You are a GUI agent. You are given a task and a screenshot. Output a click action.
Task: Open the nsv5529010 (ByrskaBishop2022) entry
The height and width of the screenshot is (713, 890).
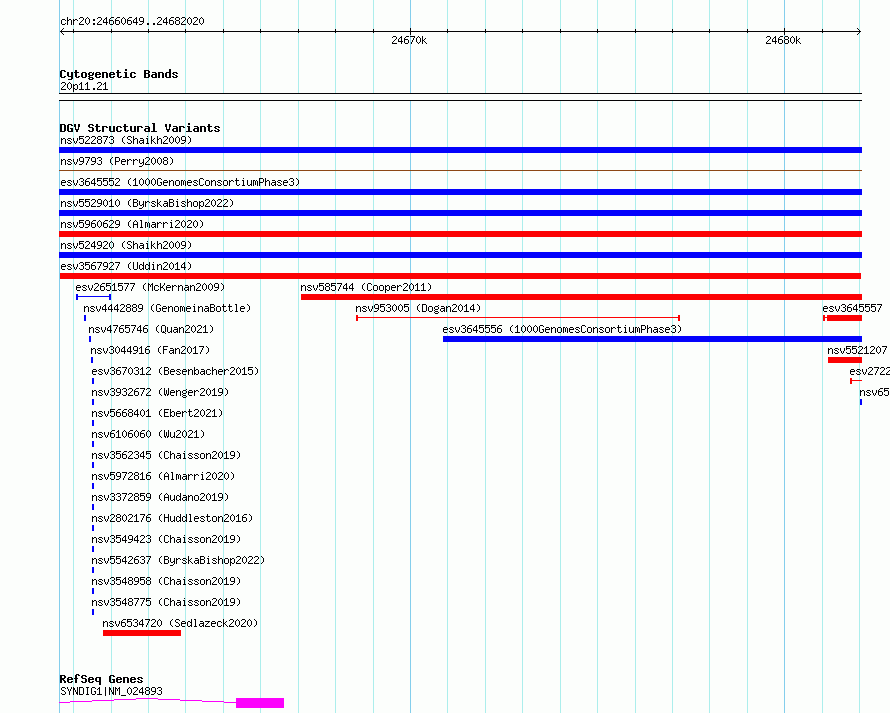click(147, 203)
